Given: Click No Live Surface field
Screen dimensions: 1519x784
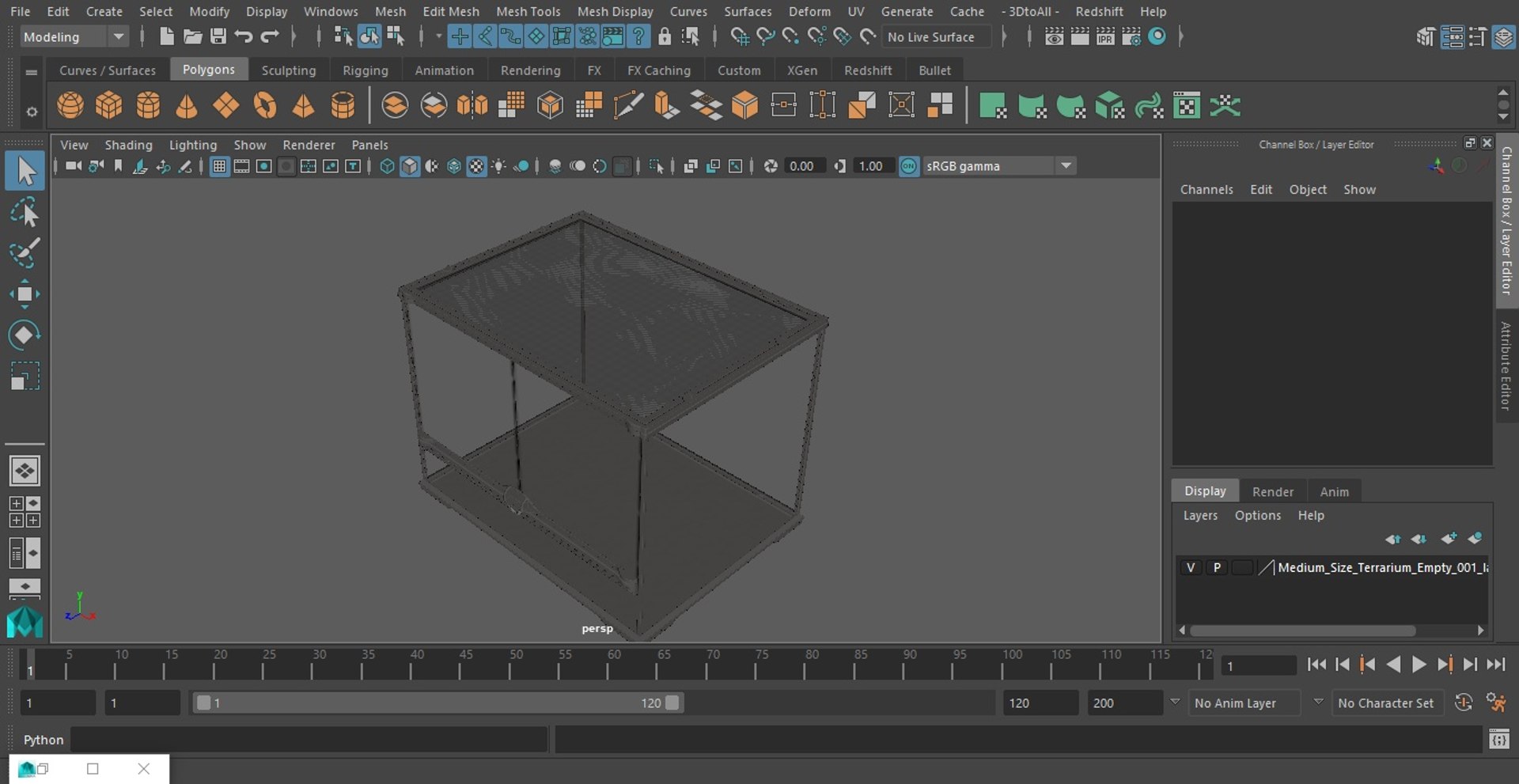Looking at the screenshot, I should [x=936, y=37].
